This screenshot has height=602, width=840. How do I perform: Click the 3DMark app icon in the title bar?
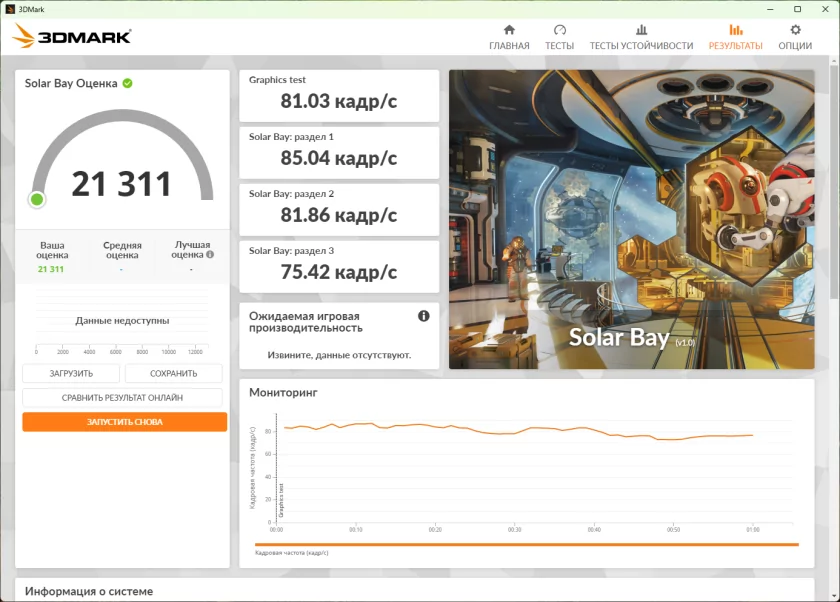pyautogui.click(x=9, y=8)
